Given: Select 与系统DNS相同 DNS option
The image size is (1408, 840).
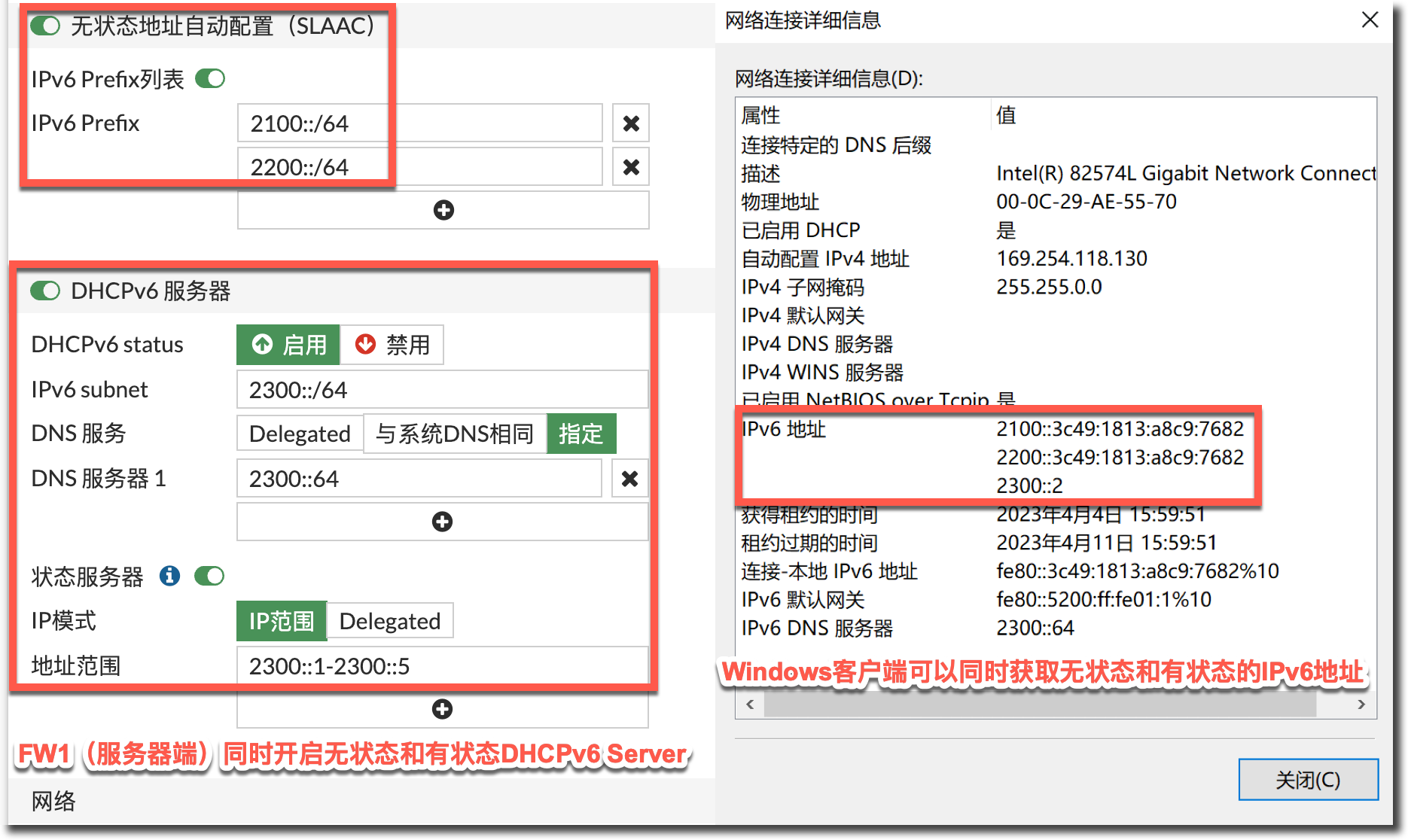Looking at the screenshot, I should [x=455, y=434].
